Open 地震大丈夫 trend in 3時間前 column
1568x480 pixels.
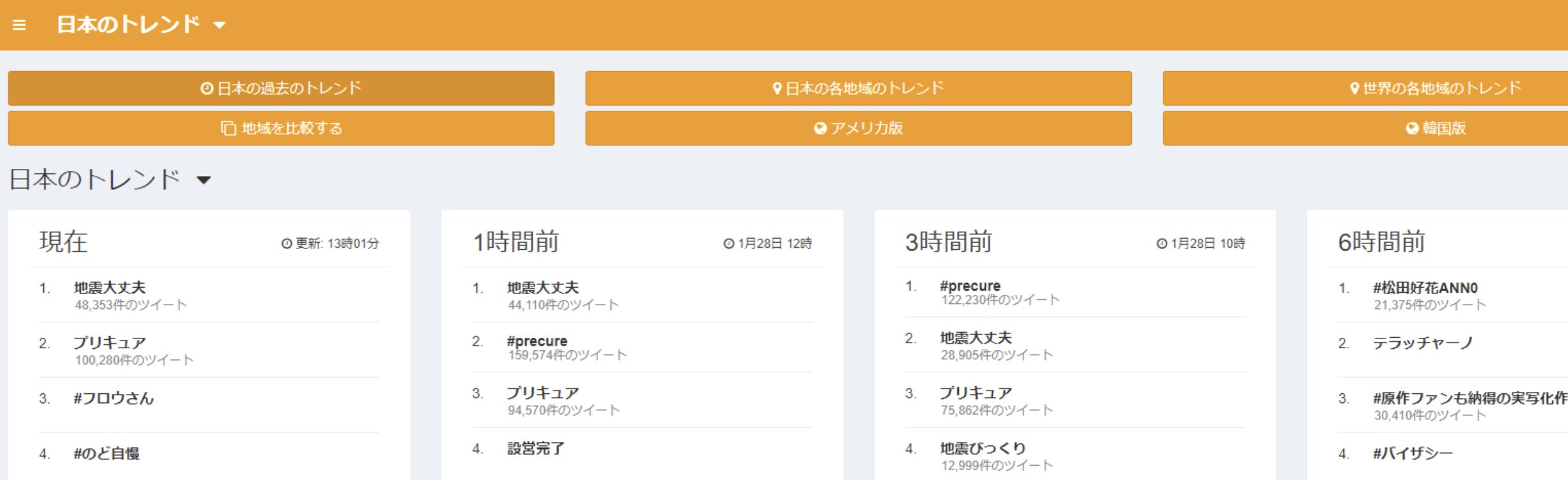tap(976, 338)
